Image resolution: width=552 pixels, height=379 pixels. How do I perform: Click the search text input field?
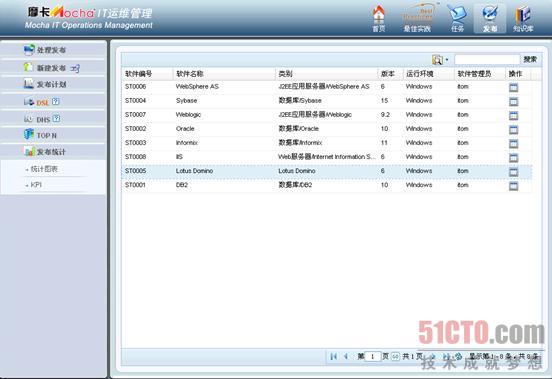click(x=487, y=59)
